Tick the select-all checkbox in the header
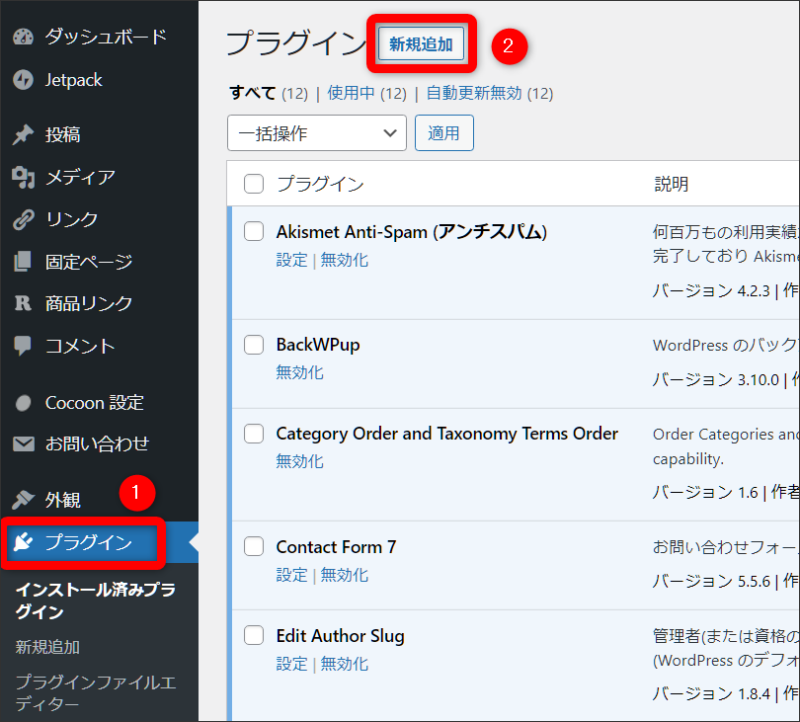800x722 pixels. coord(254,184)
